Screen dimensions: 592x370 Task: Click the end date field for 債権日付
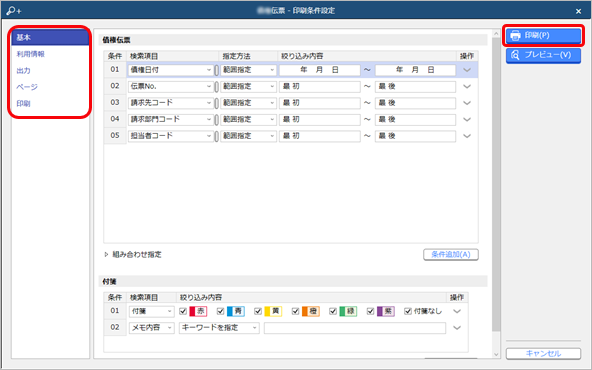(x=415, y=70)
